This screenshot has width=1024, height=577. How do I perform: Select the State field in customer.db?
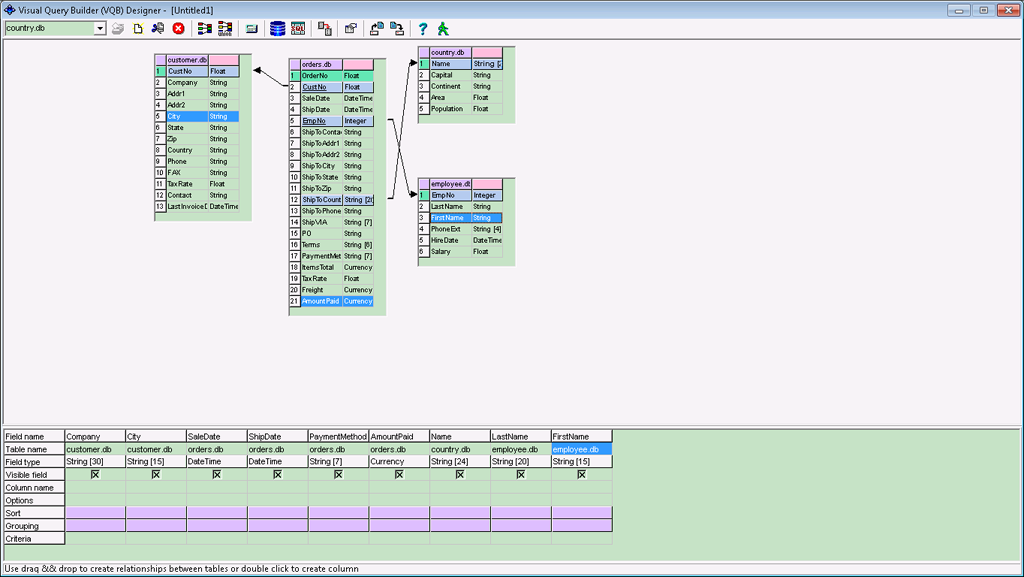point(181,128)
